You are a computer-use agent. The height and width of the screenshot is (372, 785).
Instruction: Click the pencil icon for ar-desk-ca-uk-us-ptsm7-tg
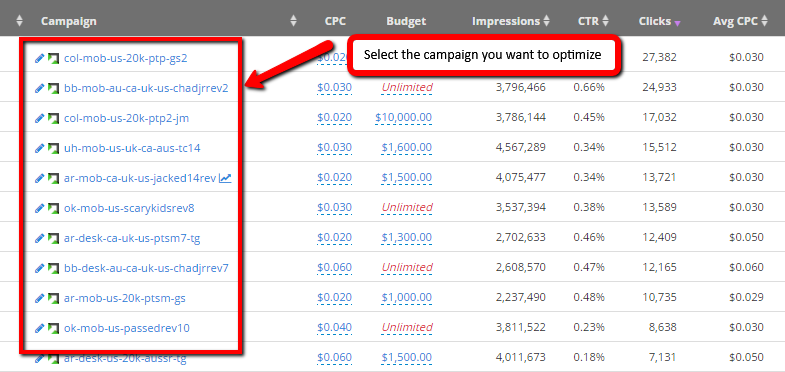tap(40, 238)
